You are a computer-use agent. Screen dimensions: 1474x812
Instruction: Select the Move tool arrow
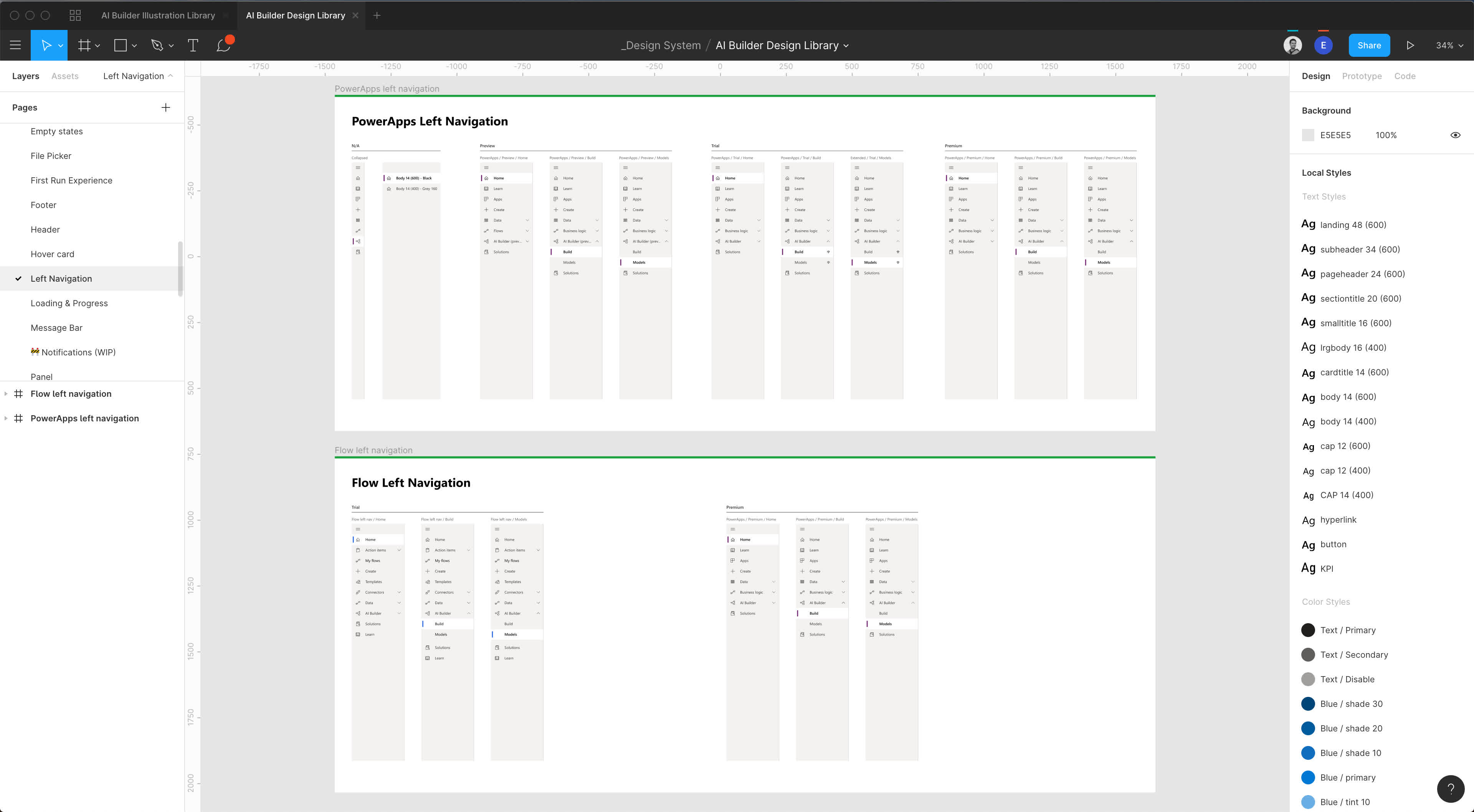tap(46, 45)
